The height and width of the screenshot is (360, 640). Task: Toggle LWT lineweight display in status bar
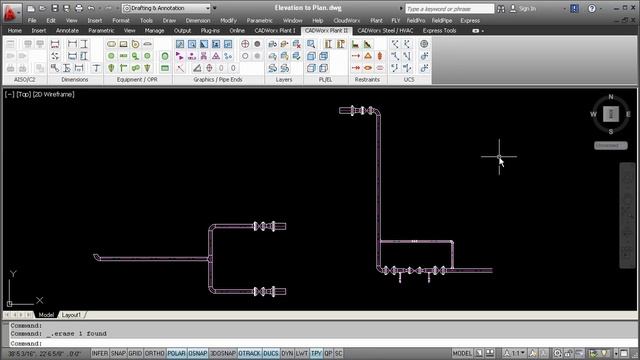[x=302, y=353]
